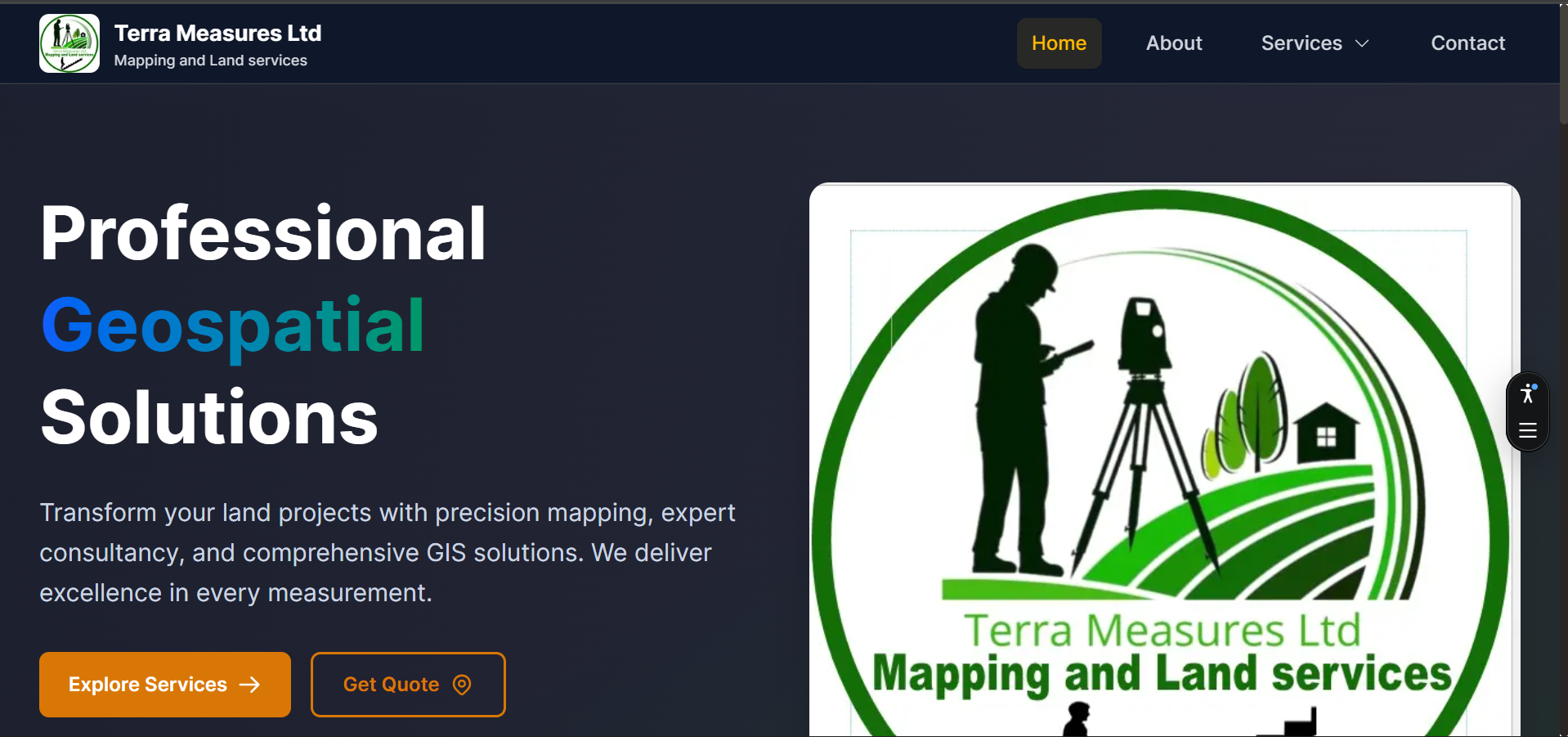Click the location pin icon in Get Quote
The width and height of the screenshot is (1568, 737).
coord(461,685)
